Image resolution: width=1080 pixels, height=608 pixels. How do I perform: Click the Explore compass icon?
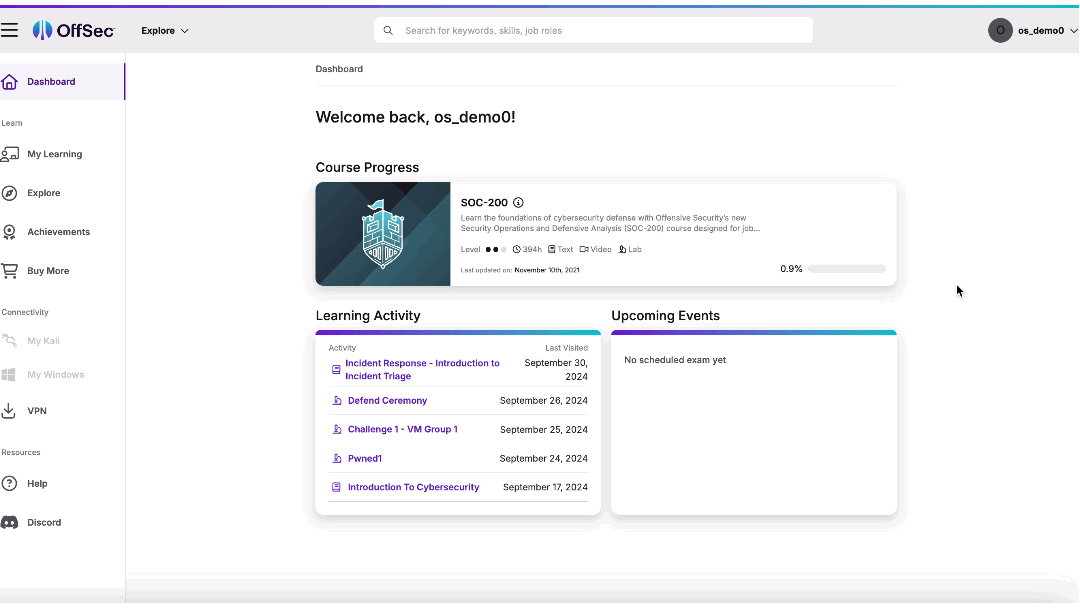point(10,193)
